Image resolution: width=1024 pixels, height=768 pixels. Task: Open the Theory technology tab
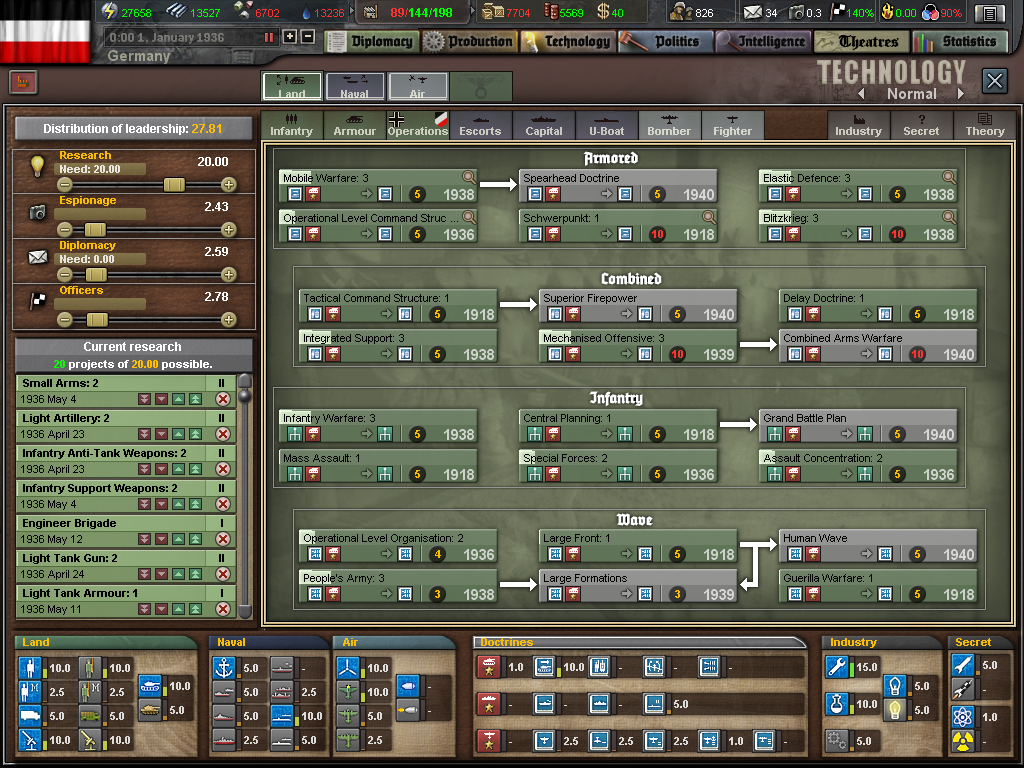(x=985, y=125)
